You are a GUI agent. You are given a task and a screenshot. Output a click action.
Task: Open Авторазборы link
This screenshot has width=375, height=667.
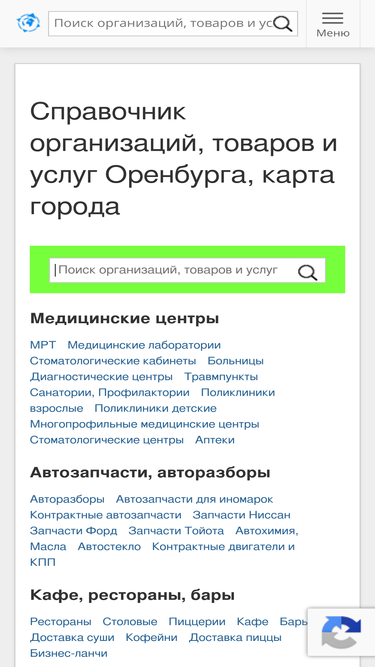click(67, 499)
